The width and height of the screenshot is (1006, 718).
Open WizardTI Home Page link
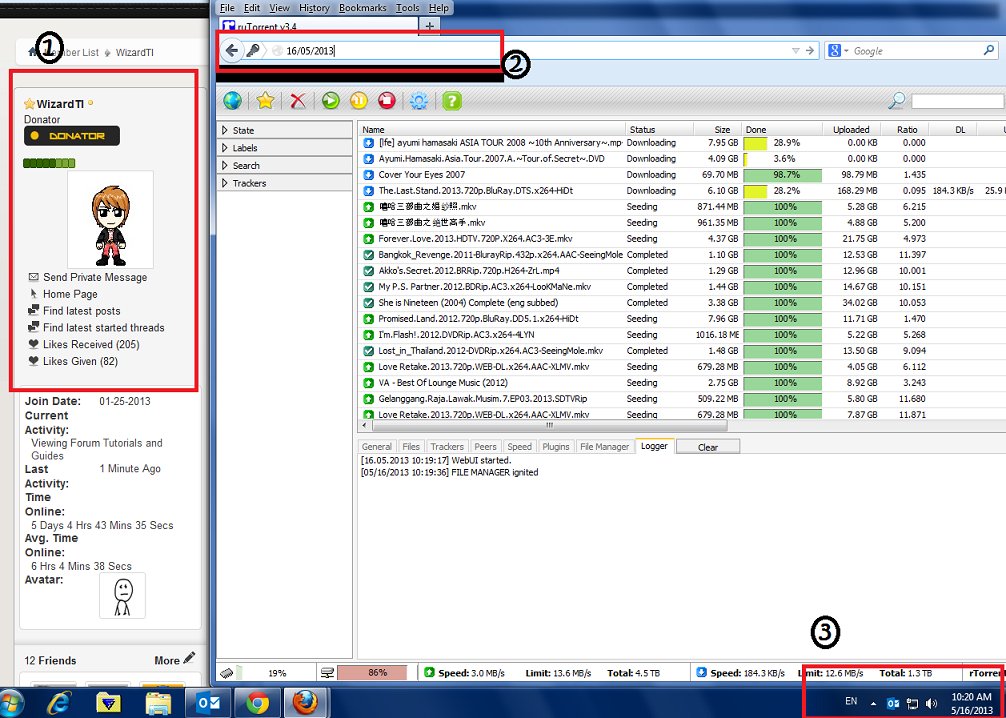click(x=71, y=294)
